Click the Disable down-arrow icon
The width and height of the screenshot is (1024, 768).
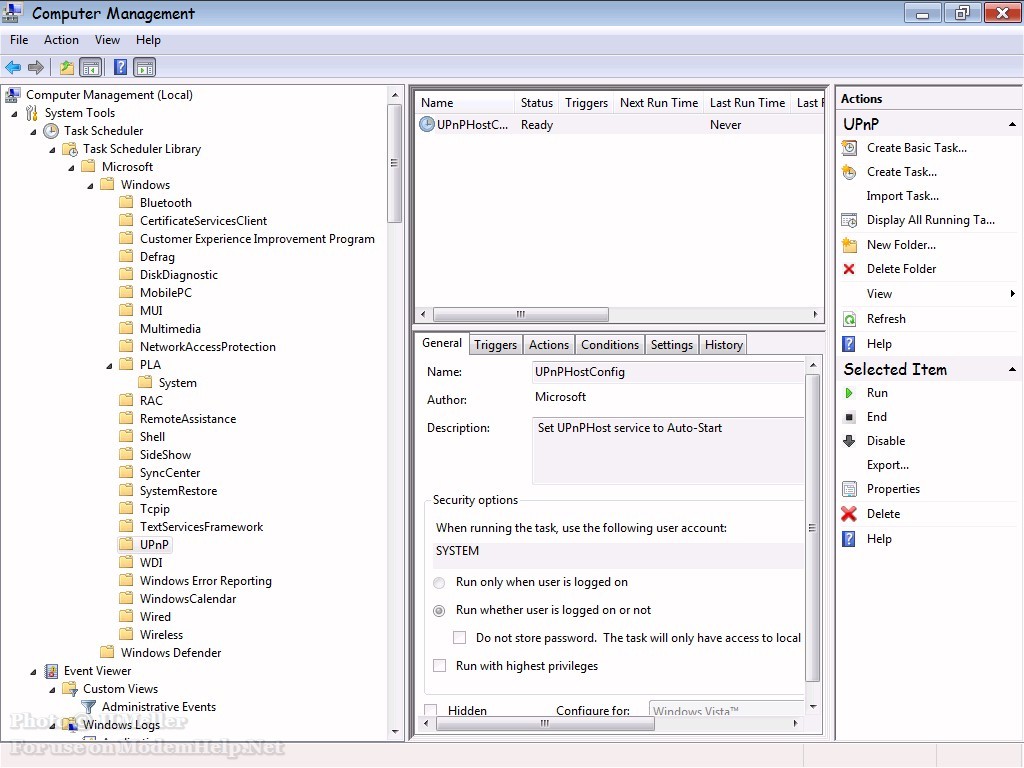(x=849, y=441)
